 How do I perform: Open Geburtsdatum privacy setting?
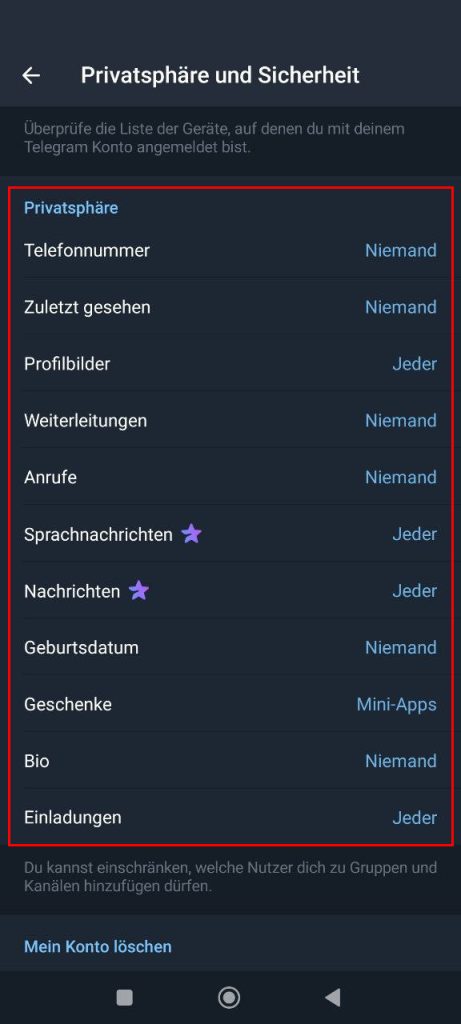(230, 648)
